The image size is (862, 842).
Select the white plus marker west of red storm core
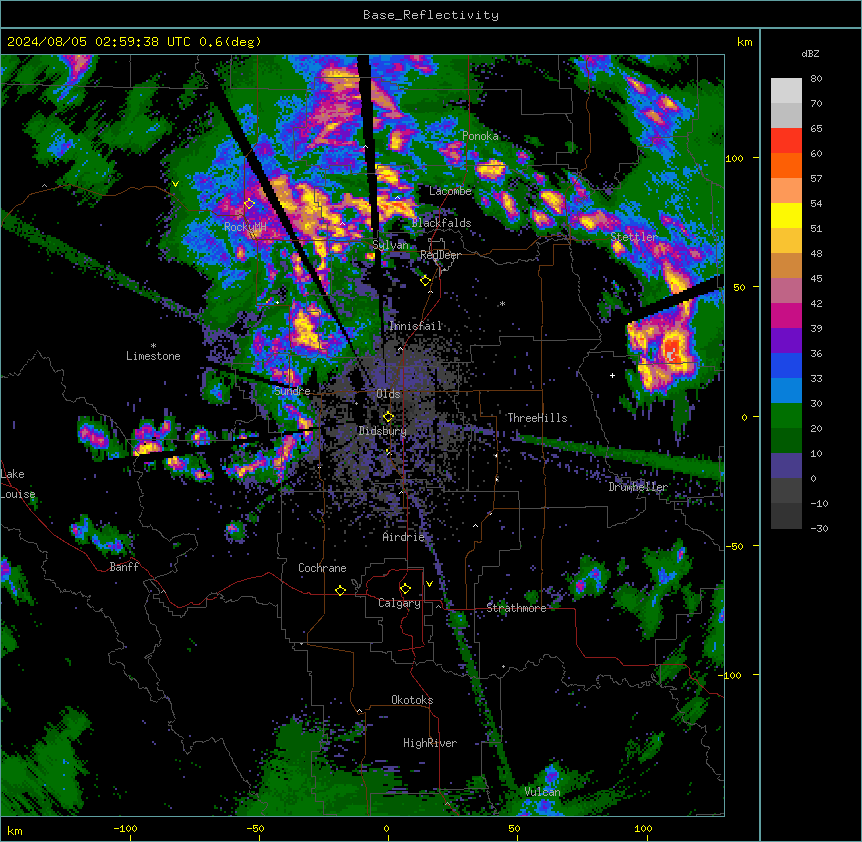point(612,375)
